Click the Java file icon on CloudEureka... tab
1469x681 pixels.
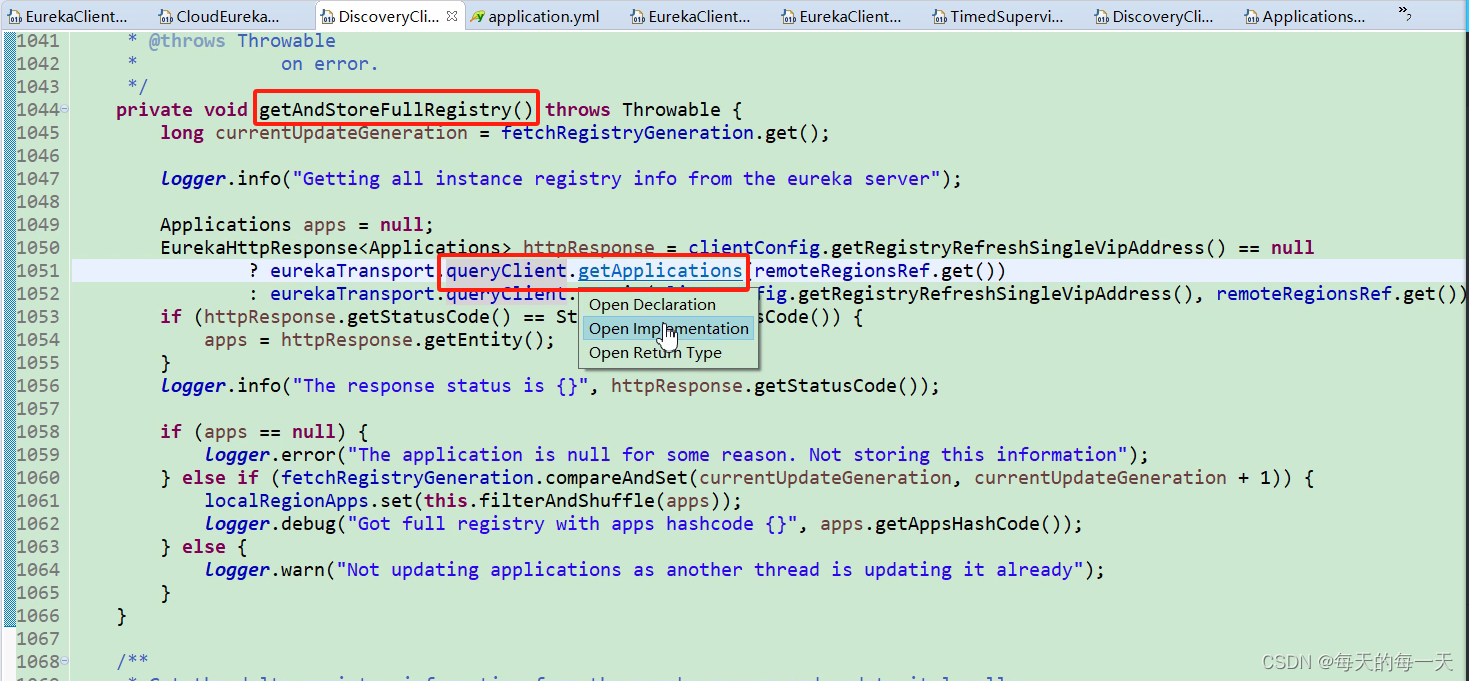pyautogui.click(x=166, y=16)
